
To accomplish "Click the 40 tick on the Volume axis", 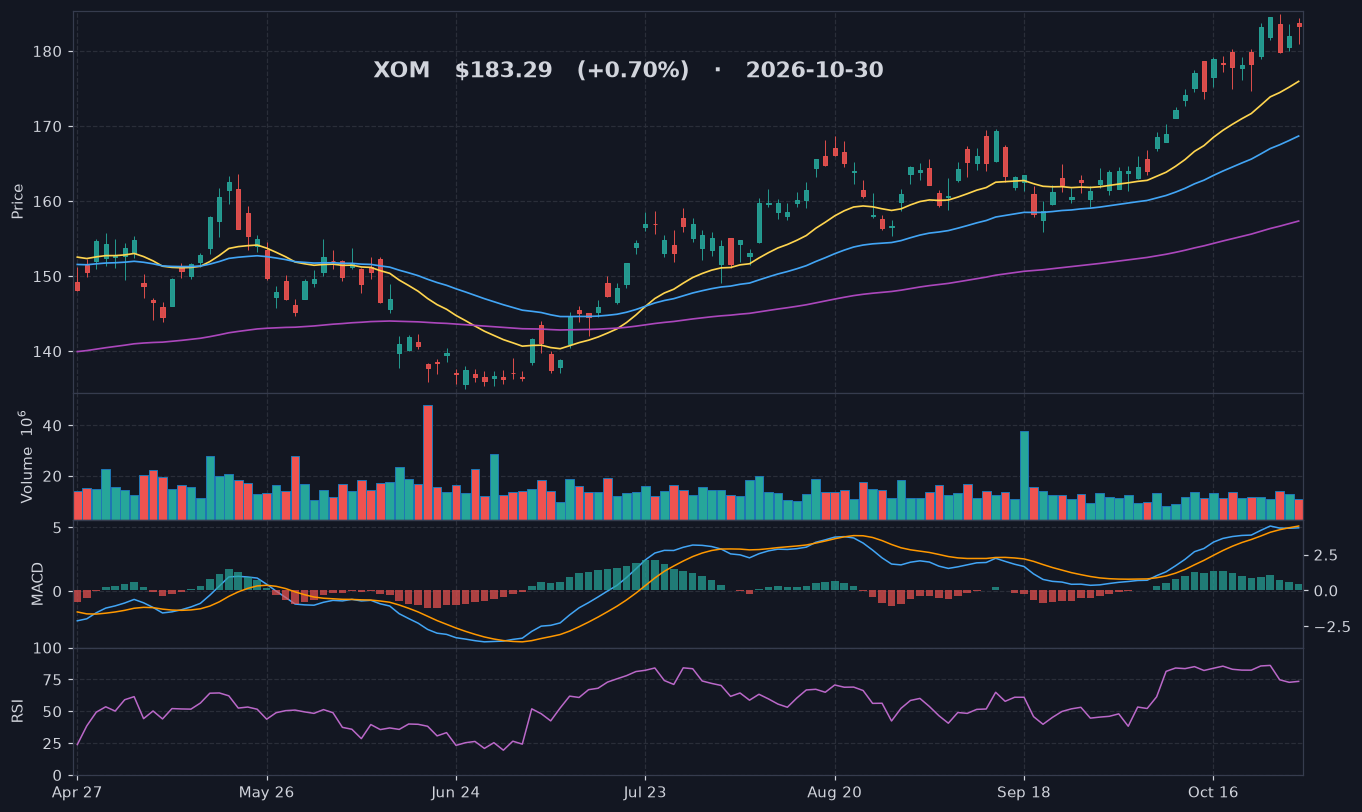I will coord(54,426).
